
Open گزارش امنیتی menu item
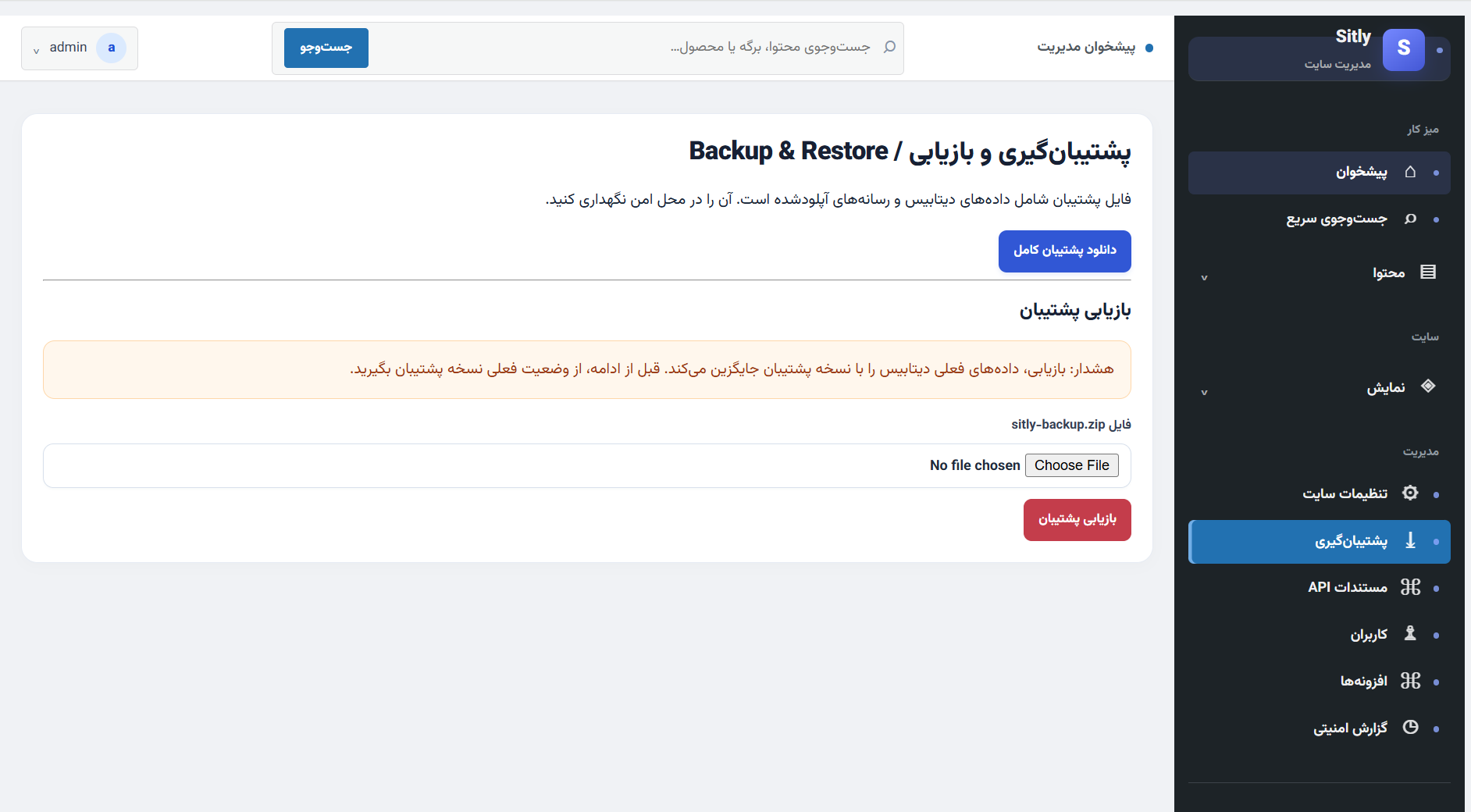[1319, 728]
